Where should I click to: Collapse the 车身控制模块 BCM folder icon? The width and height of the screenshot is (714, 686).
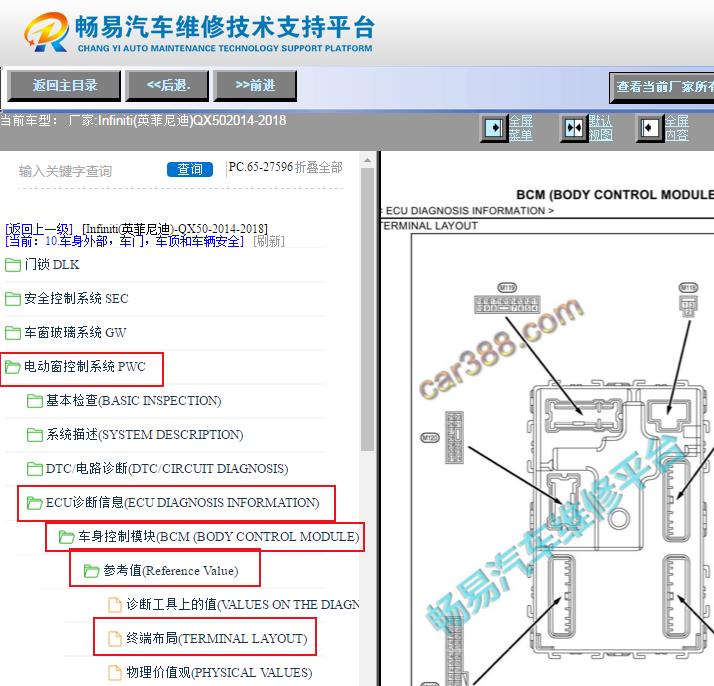point(66,537)
